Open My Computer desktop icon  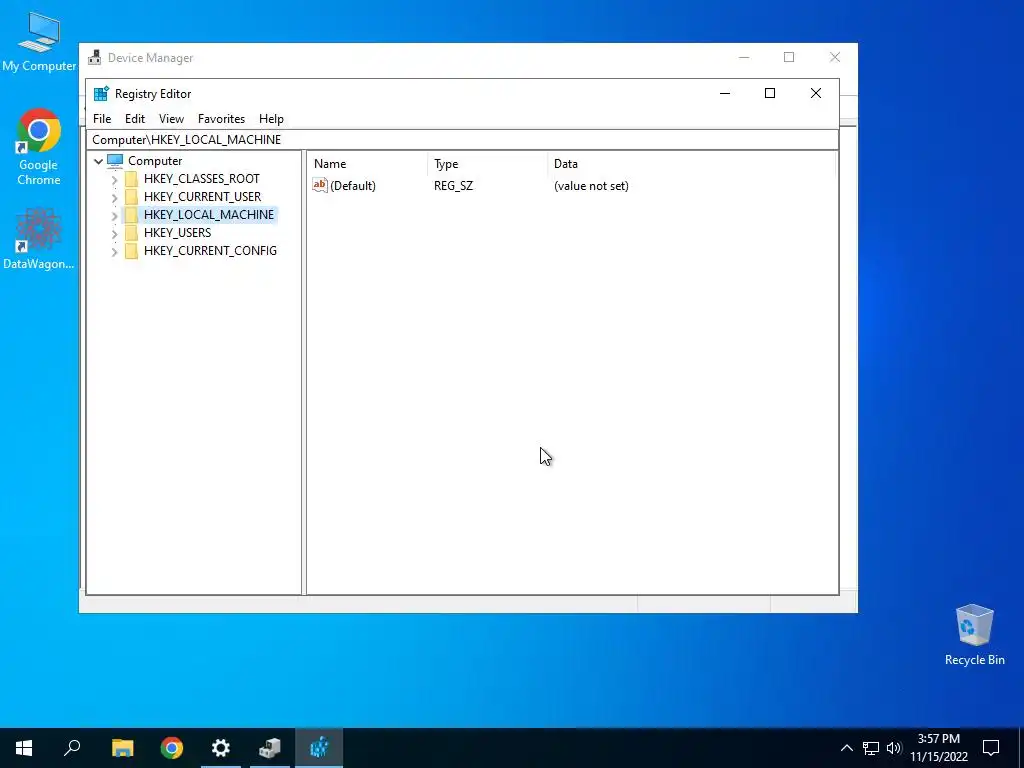[39, 42]
